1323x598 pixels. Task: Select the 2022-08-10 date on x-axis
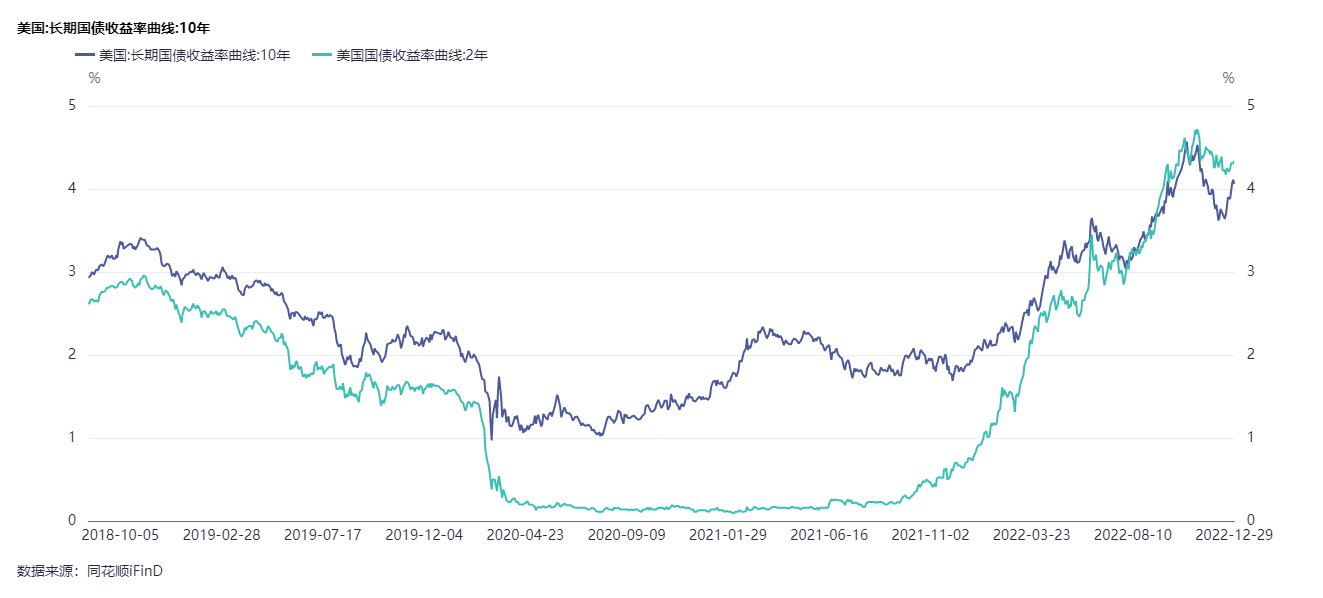pyautogui.click(x=1132, y=535)
